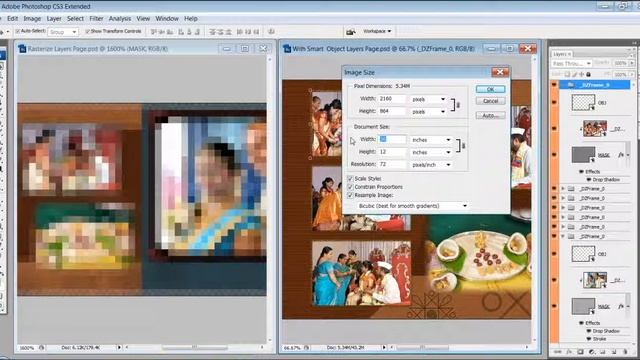
Task: Uncheck the Resample Image checkbox
Action: tap(350, 195)
